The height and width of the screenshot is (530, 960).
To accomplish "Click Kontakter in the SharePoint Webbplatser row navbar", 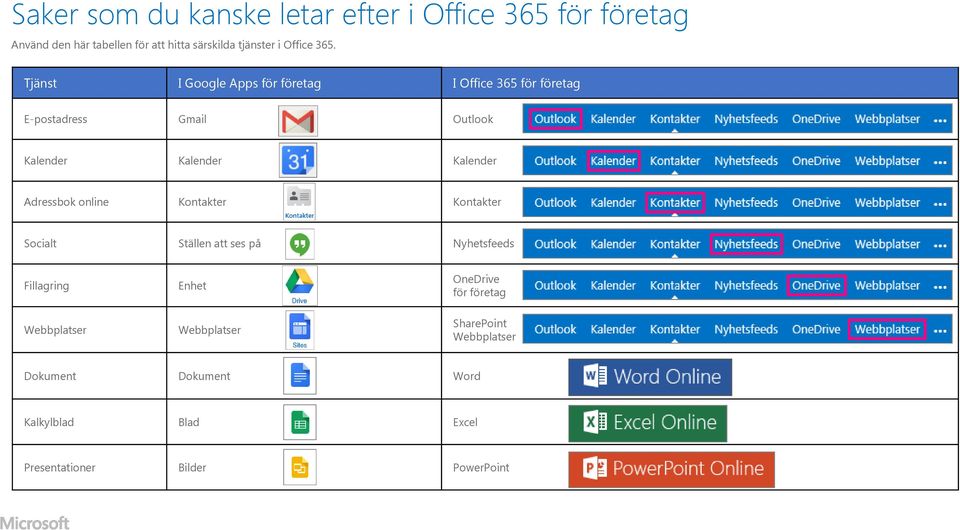I will click(675, 329).
